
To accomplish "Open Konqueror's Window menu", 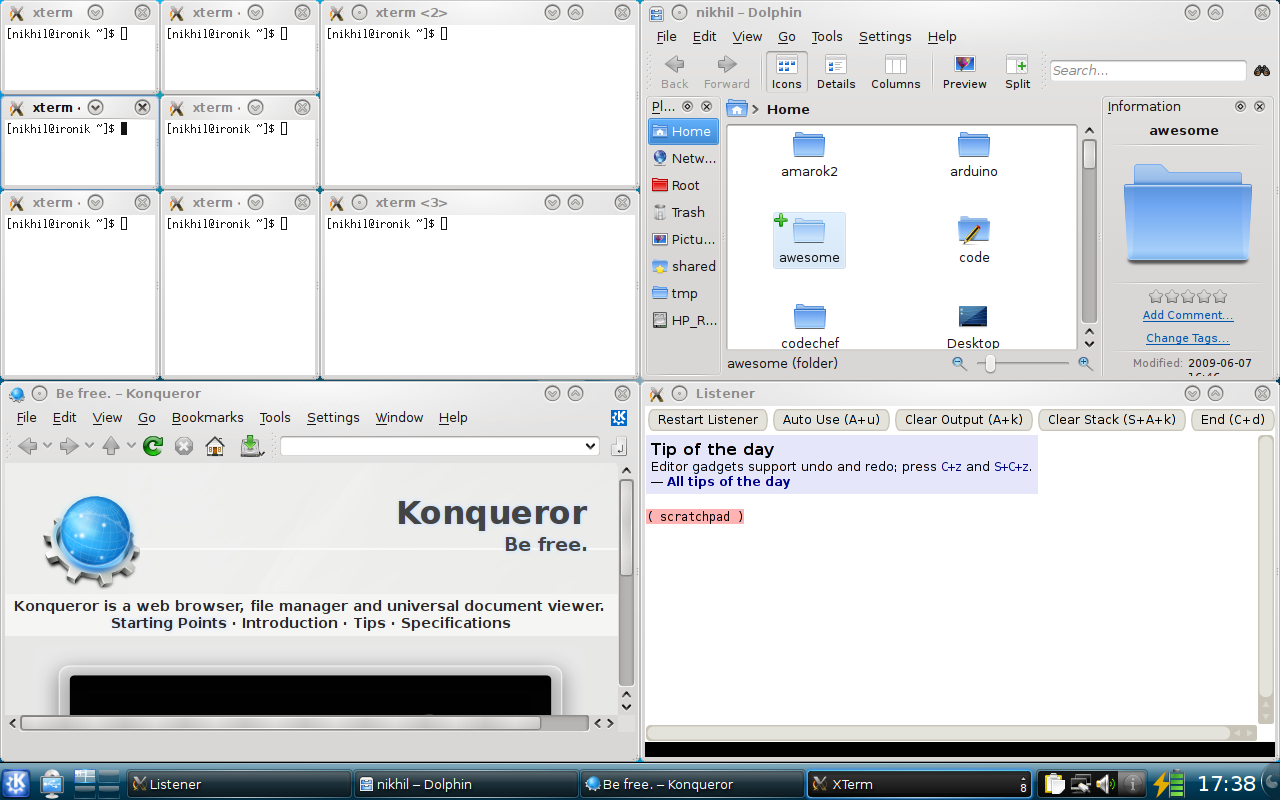I will click(x=399, y=418).
